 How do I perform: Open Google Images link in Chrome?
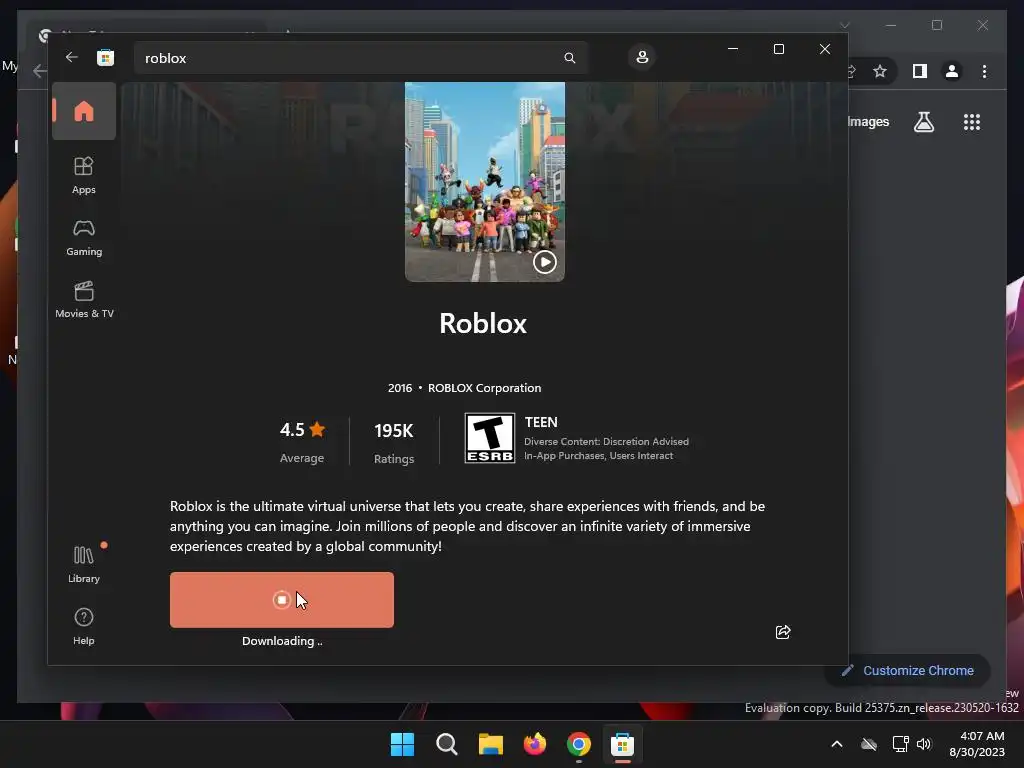[x=868, y=122]
